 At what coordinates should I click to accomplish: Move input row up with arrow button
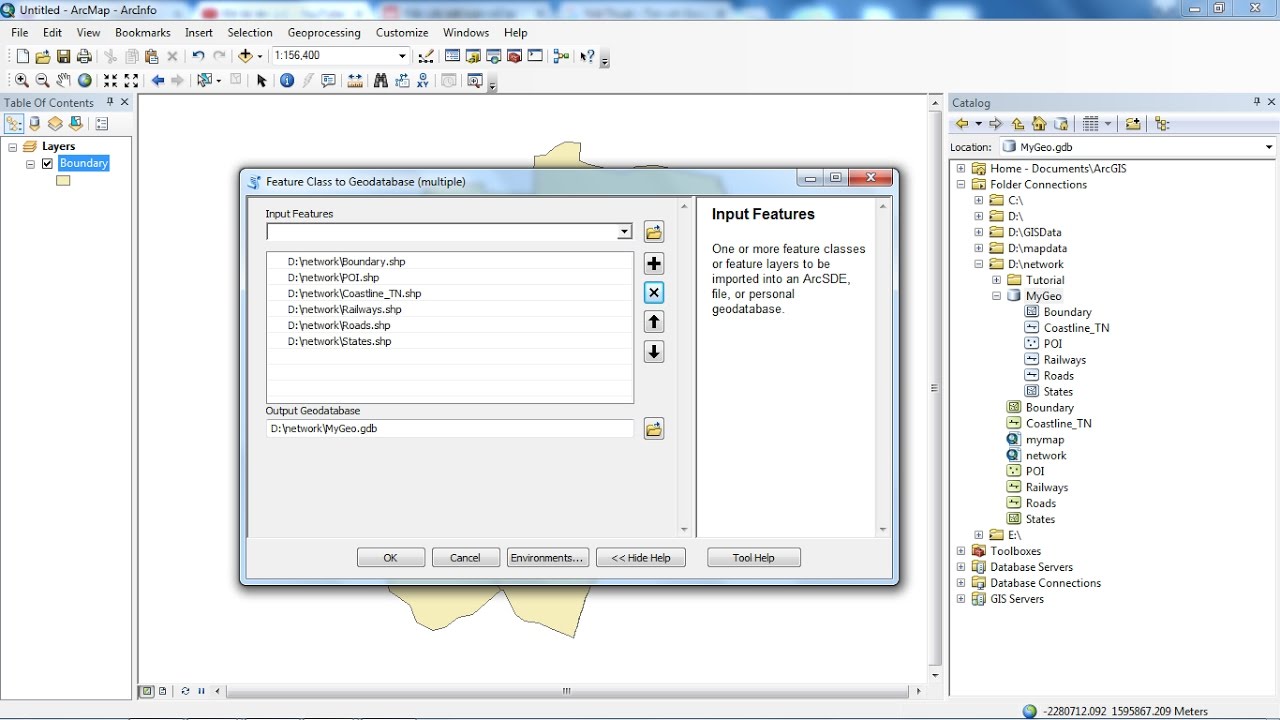click(654, 322)
